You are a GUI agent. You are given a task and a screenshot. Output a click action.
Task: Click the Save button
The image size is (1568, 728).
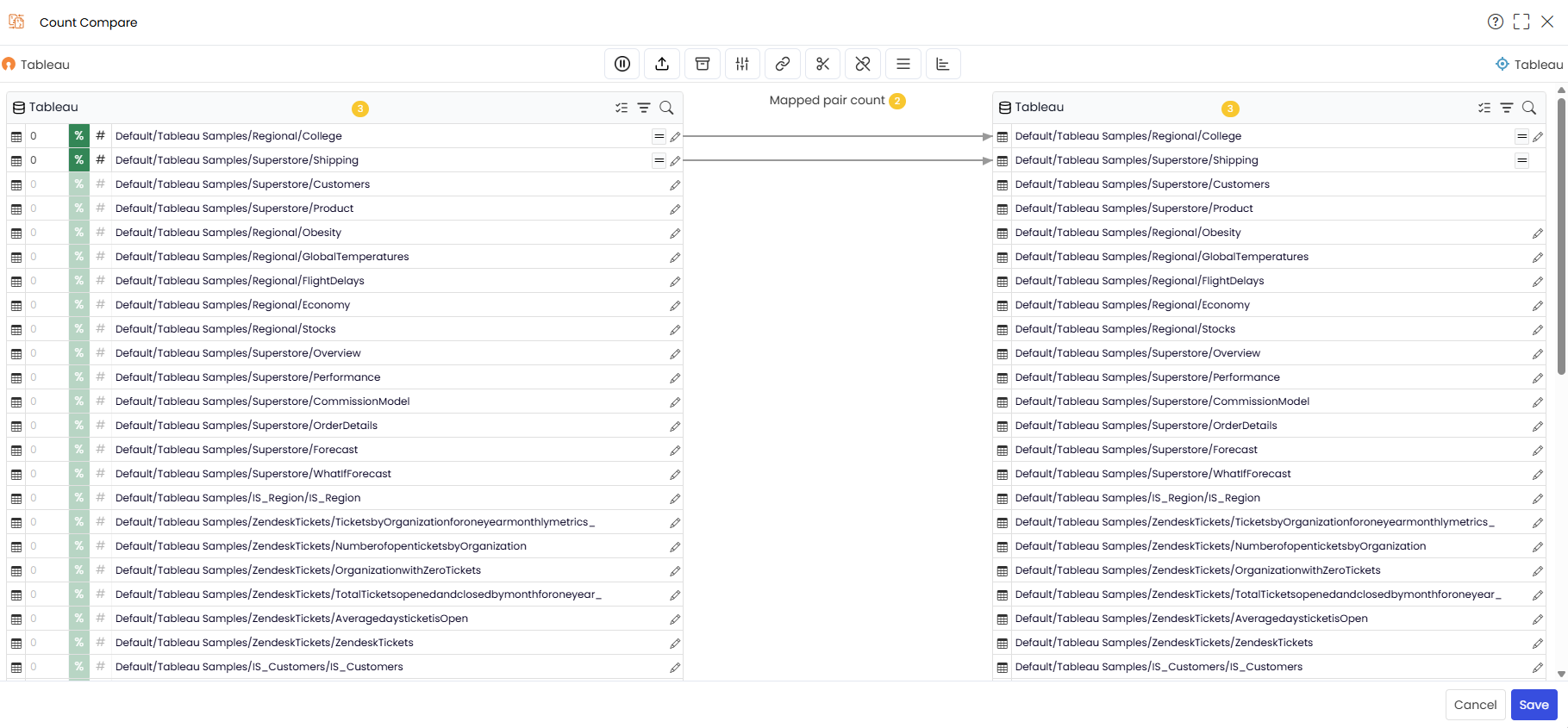(1534, 705)
